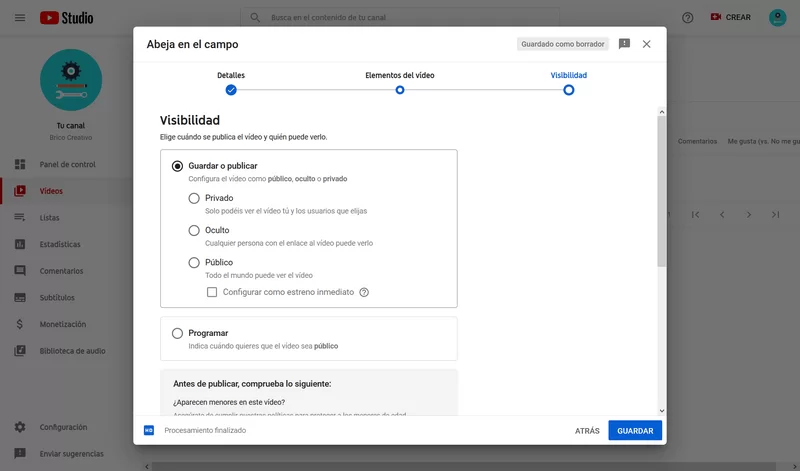
Task: Click the Monetización dollar icon
Action: point(20,324)
